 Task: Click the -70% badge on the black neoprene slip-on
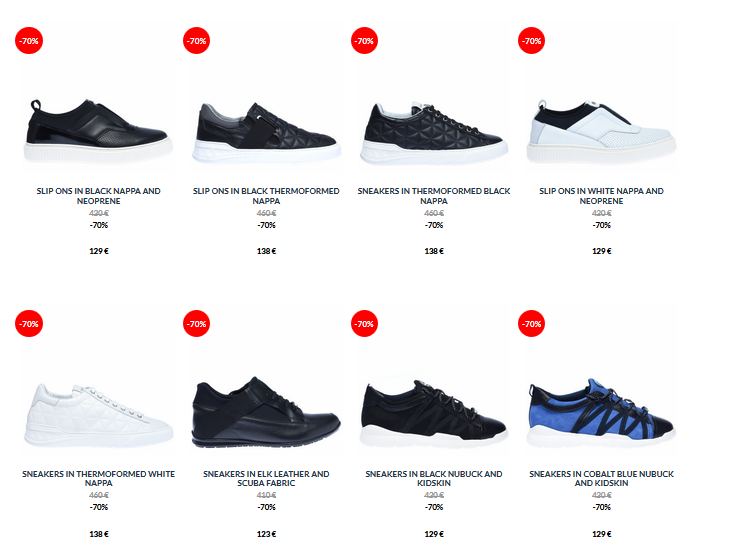tap(29, 41)
